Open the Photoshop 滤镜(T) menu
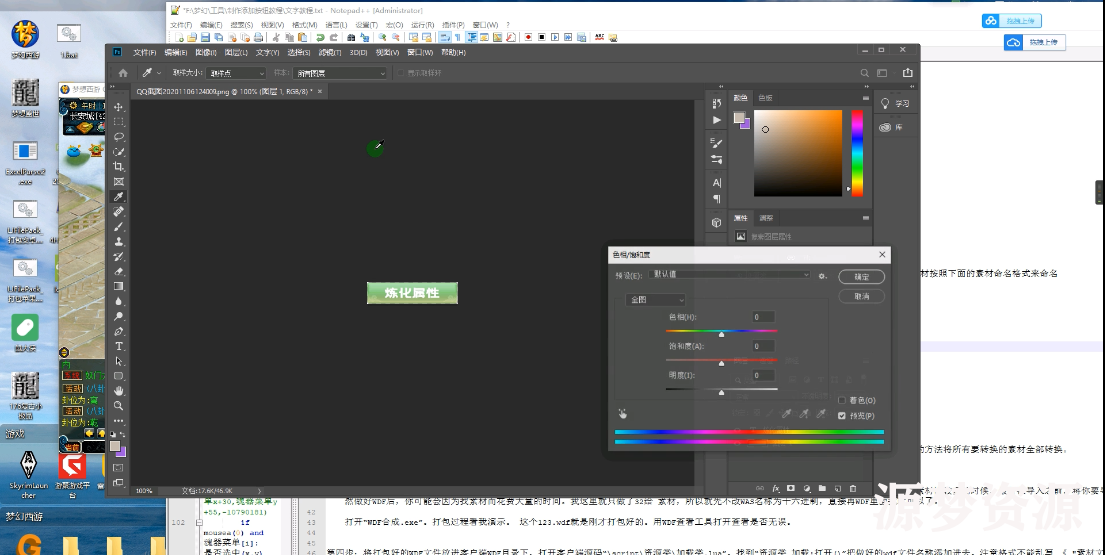 coord(329,52)
